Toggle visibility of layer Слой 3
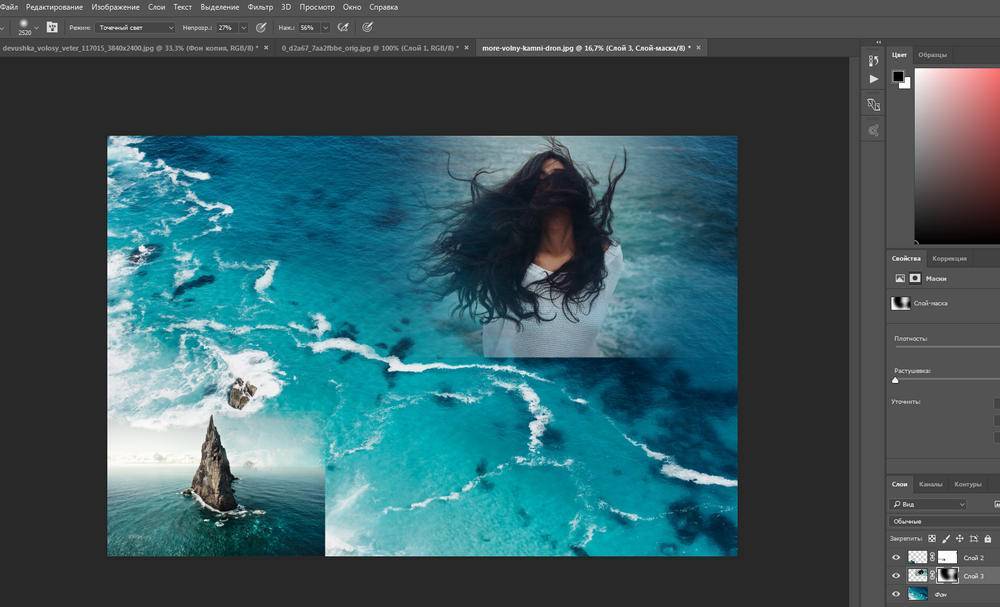1000x607 pixels. click(x=896, y=576)
